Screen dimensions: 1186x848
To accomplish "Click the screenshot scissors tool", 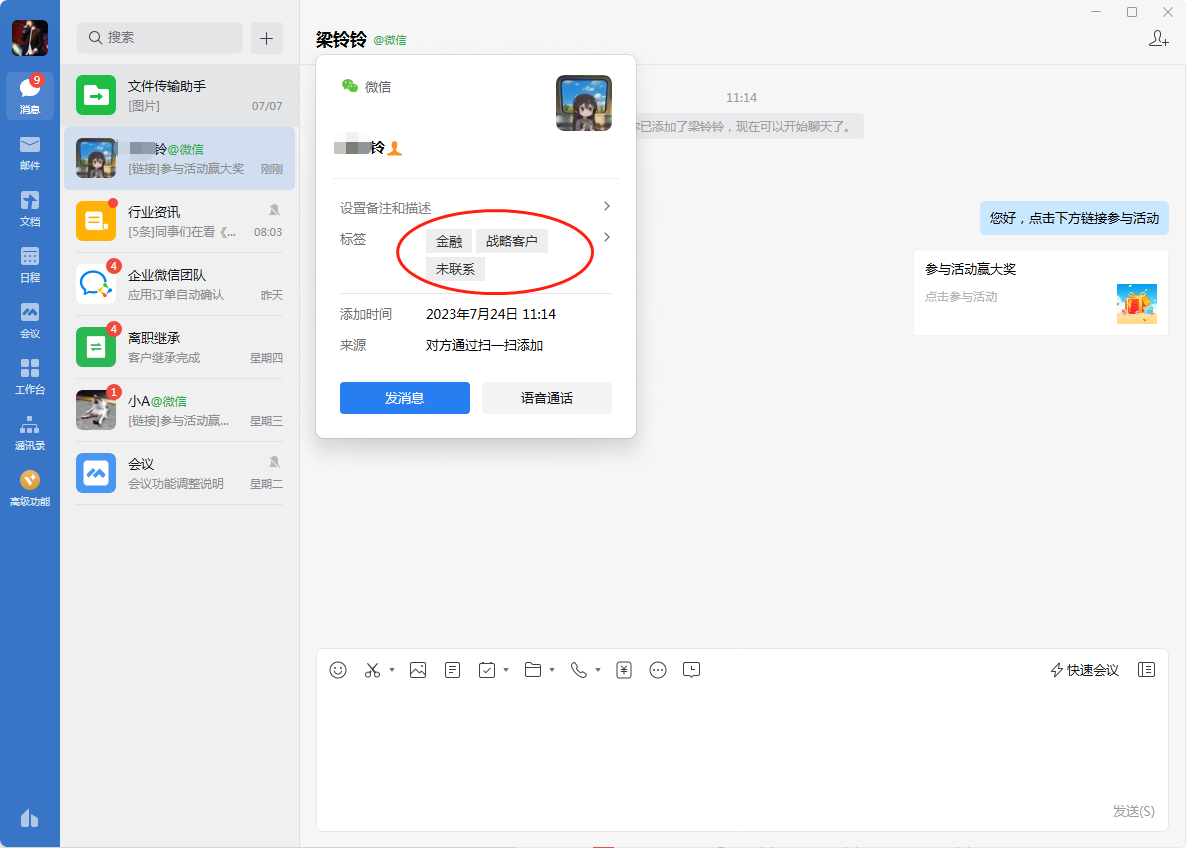I will [x=372, y=670].
